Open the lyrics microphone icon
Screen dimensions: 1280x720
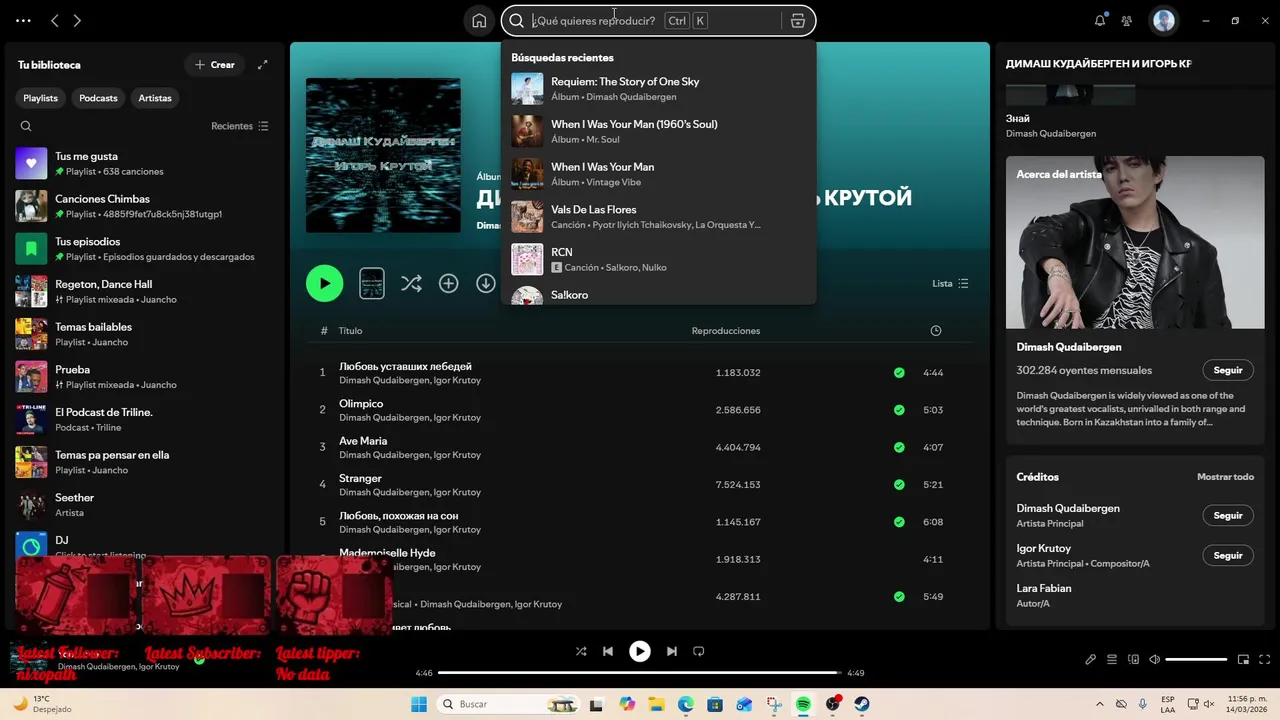click(1091, 659)
